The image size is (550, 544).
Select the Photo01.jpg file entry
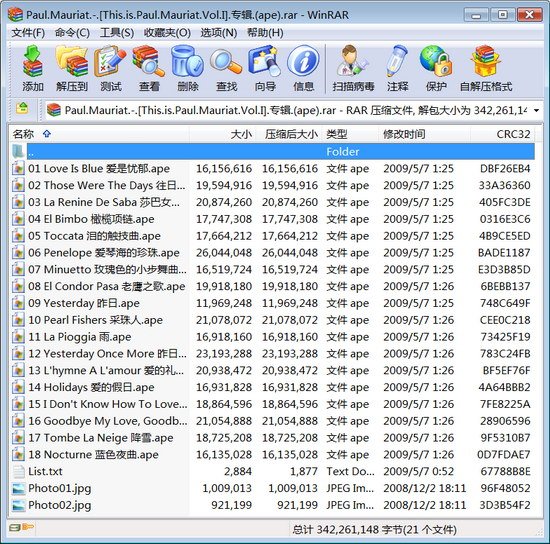[60, 488]
